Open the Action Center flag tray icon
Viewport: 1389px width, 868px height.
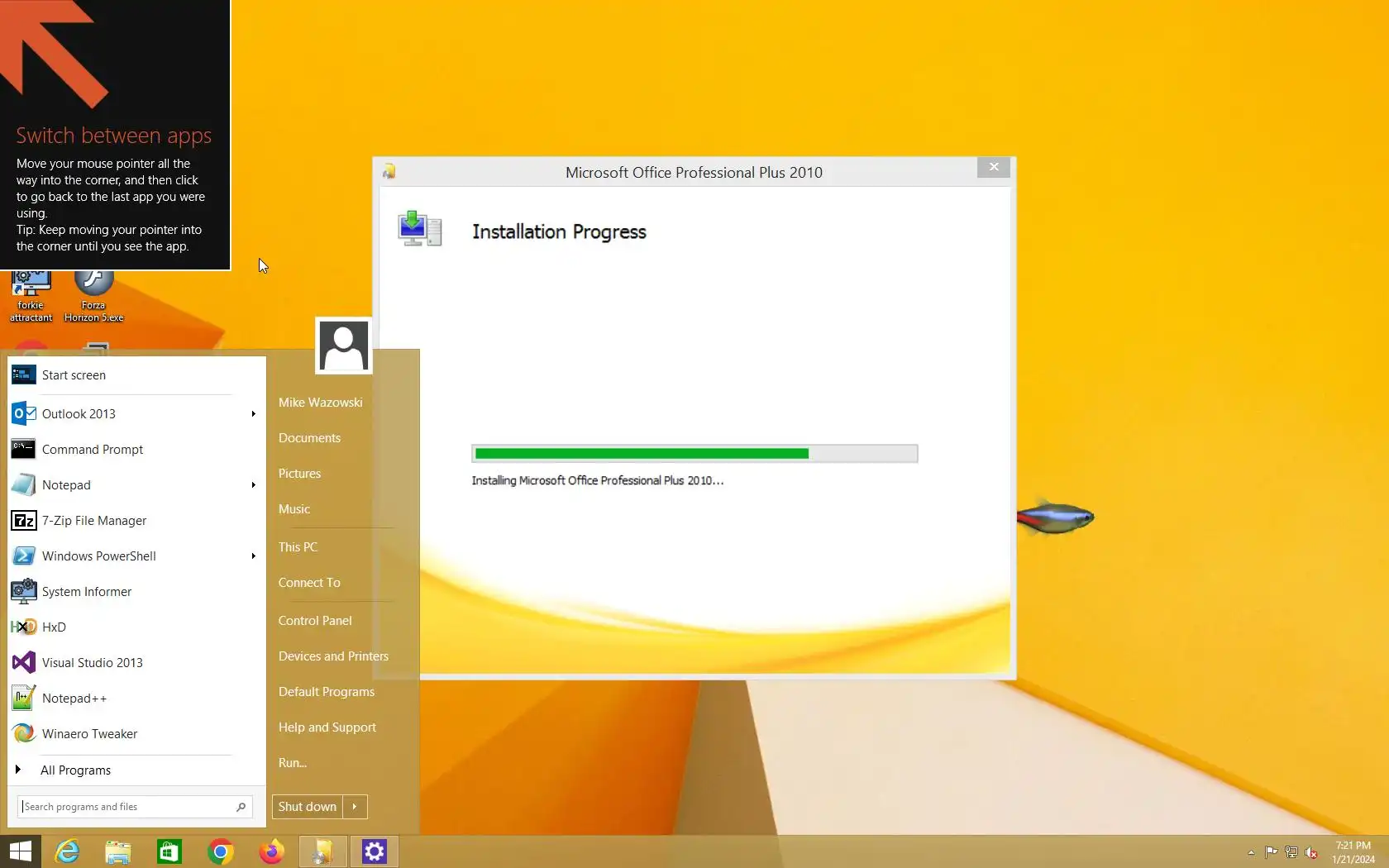tap(1271, 852)
